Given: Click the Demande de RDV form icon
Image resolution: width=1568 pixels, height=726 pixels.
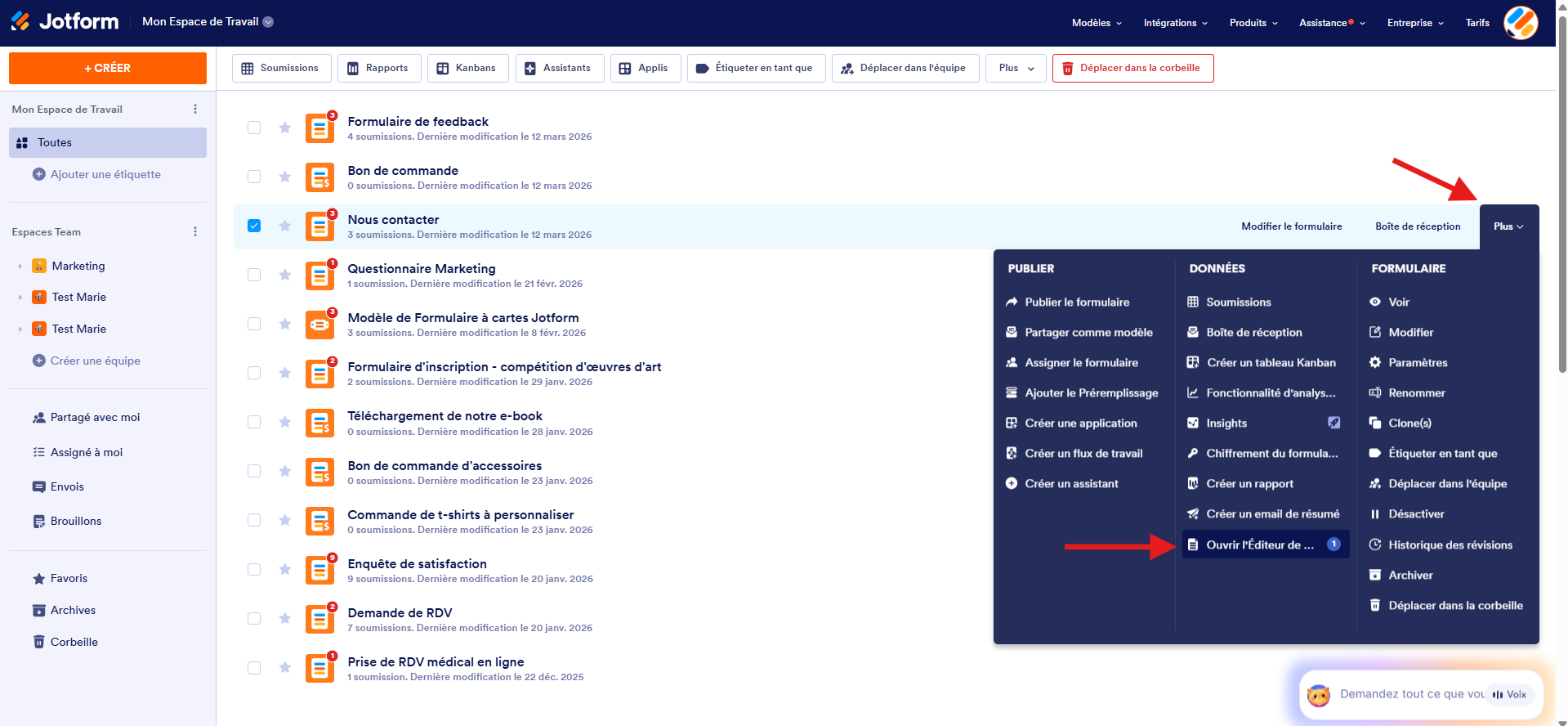Looking at the screenshot, I should pos(319,619).
